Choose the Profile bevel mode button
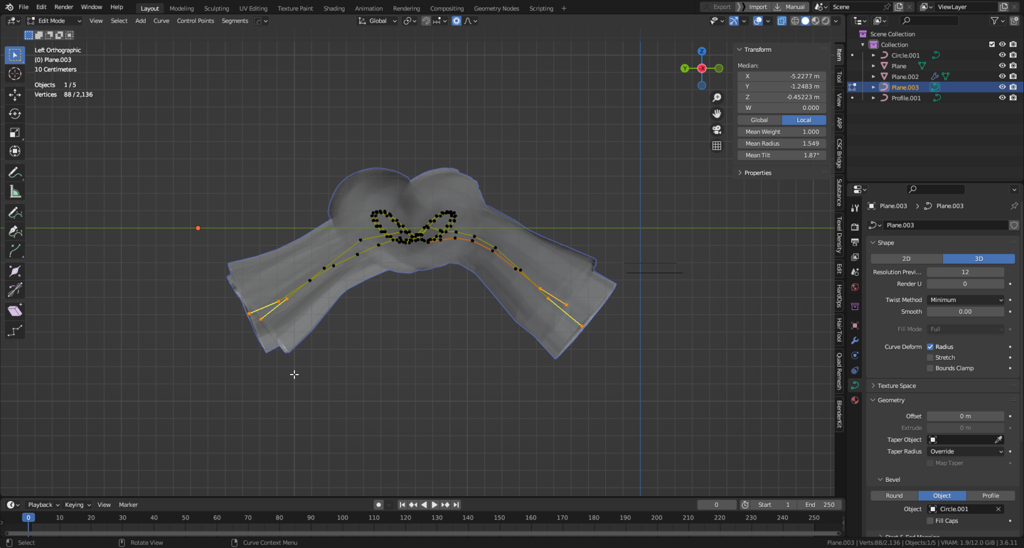 990,495
